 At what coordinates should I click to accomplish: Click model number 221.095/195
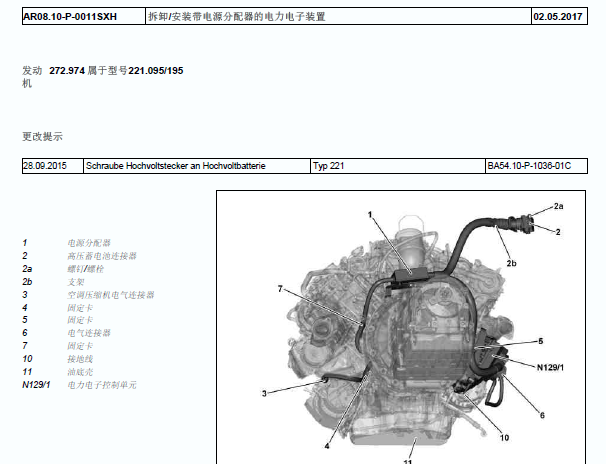(156, 71)
